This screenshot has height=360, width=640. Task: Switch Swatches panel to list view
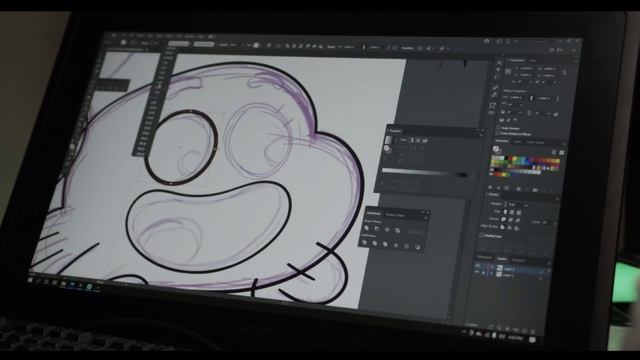tap(554, 152)
